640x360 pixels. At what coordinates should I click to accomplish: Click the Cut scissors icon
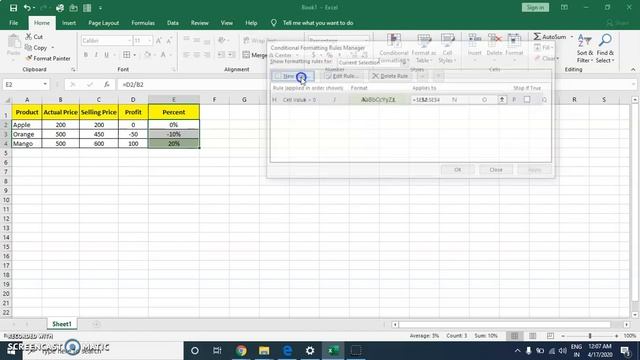tap(29, 37)
